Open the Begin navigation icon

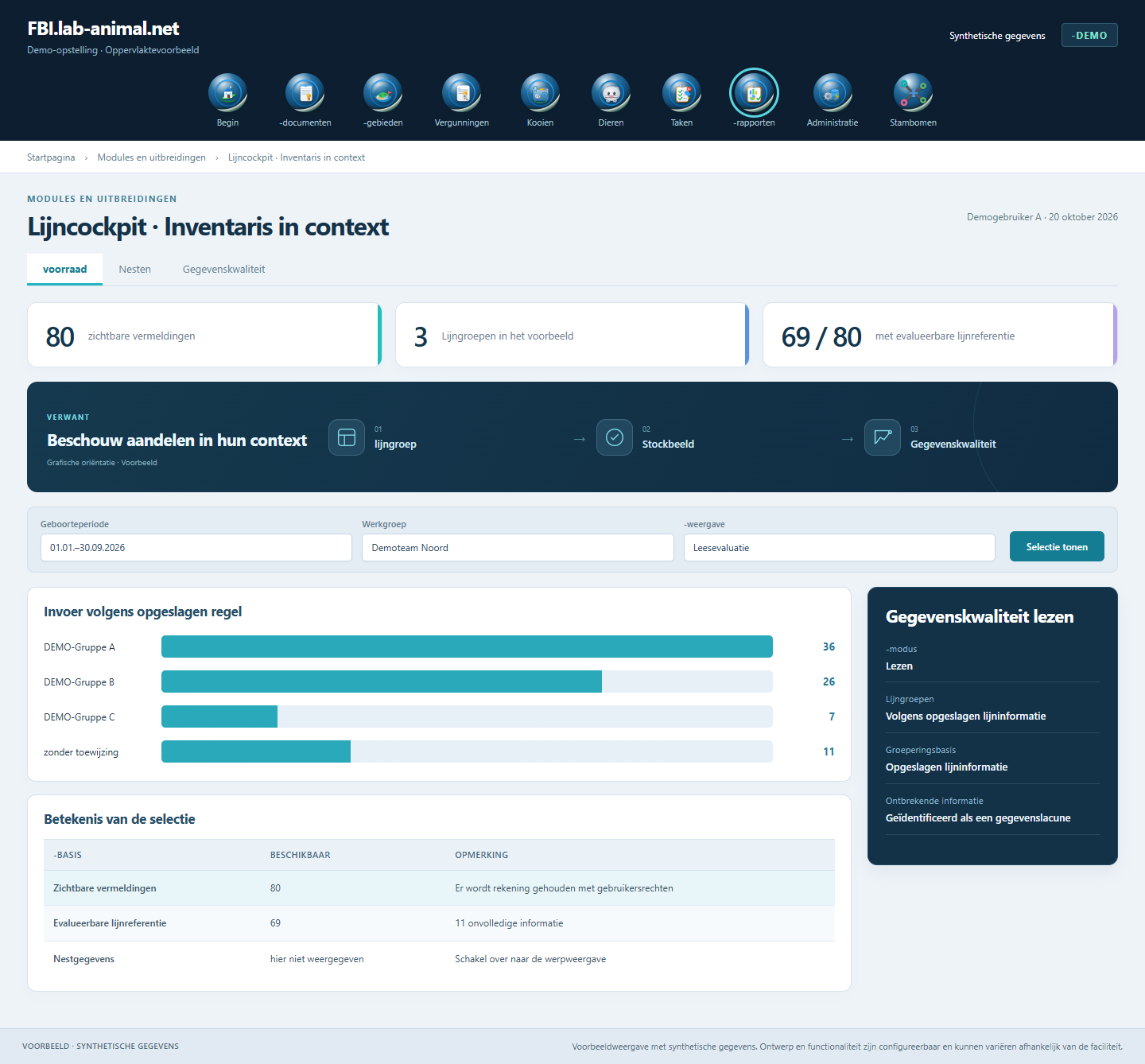227,93
